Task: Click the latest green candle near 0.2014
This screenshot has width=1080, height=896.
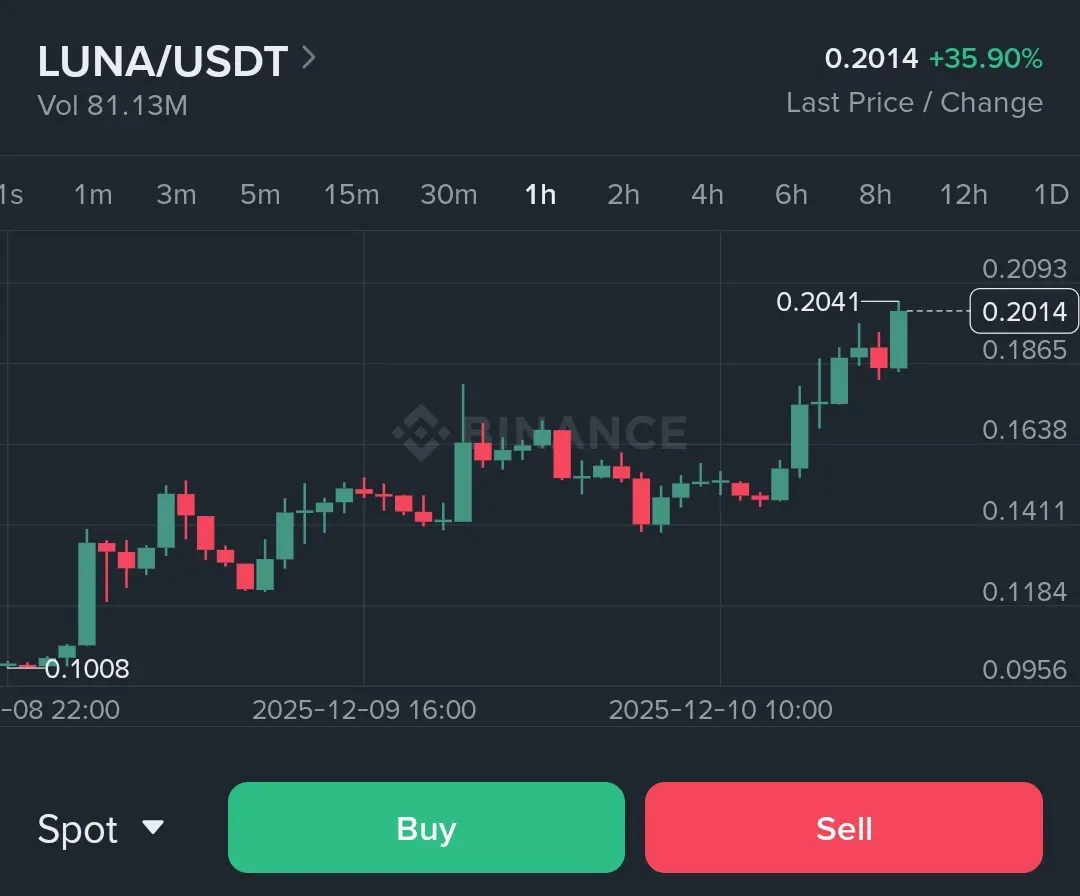Action: coord(898,340)
